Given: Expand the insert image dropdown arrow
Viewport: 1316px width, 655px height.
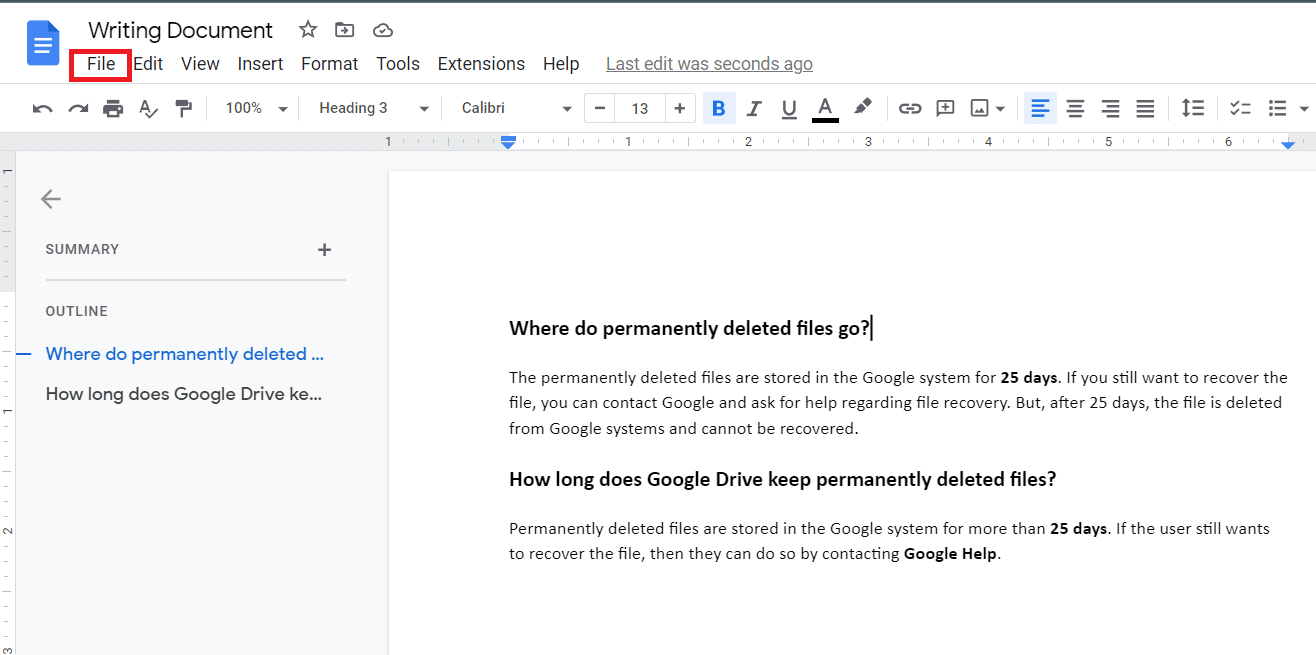Looking at the screenshot, I should coord(1000,108).
